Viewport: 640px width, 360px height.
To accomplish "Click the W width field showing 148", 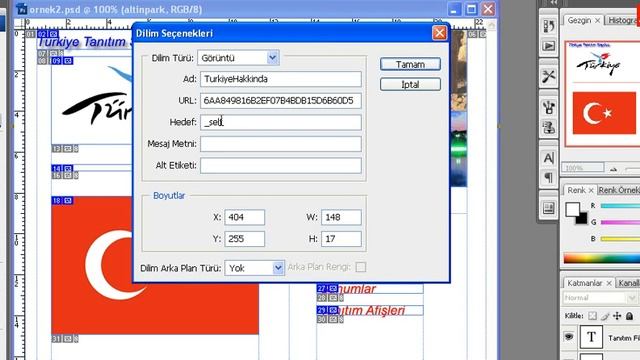I will click(341, 217).
